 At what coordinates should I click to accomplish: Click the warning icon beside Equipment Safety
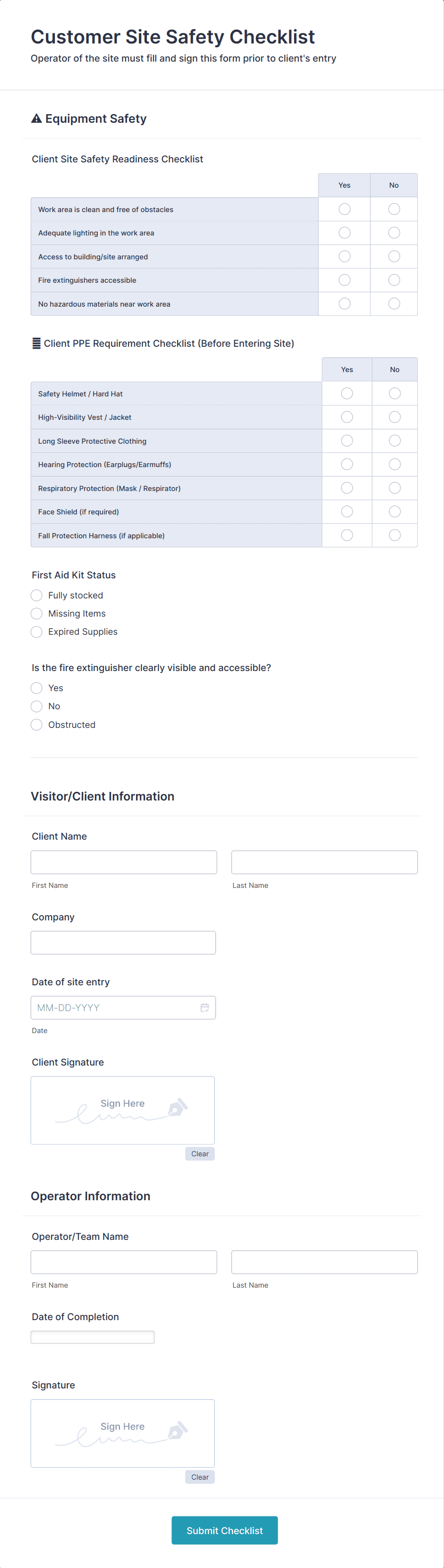tap(36, 119)
